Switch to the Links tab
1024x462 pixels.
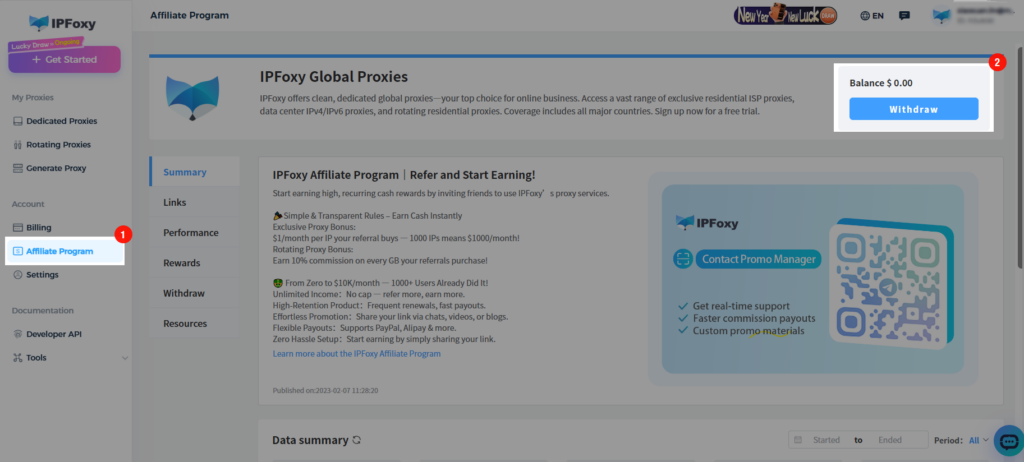[x=175, y=202]
